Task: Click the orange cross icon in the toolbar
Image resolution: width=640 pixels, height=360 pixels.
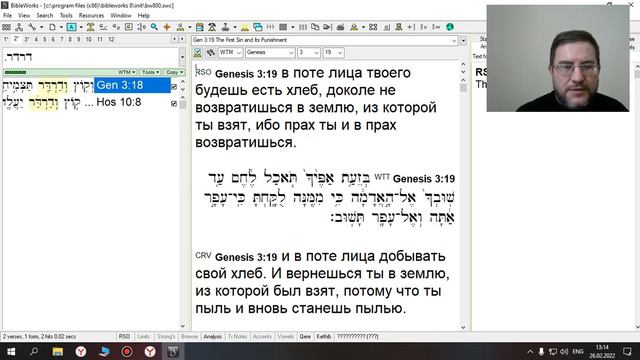Action: tap(167, 27)
